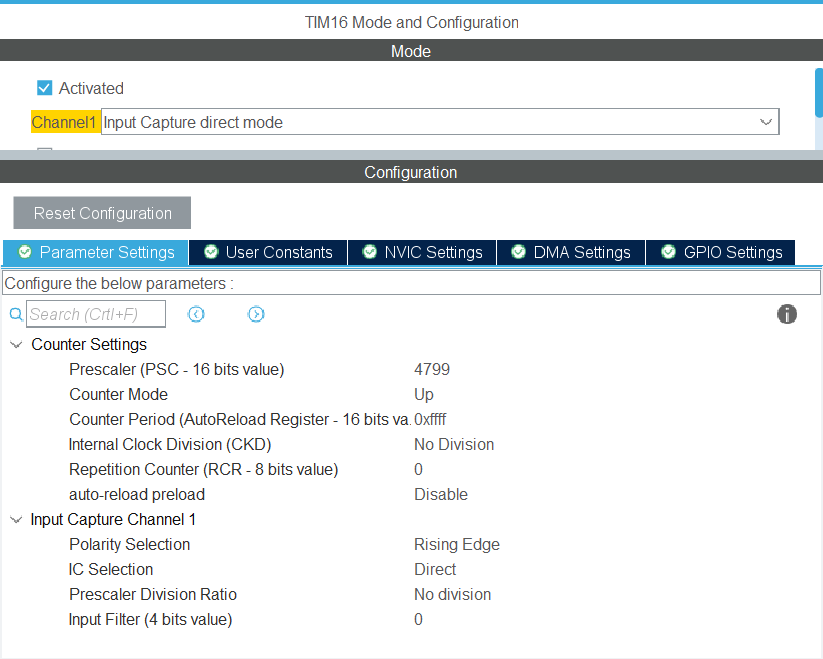This screenshot has width=823, height=659.
Task: Select the IC Selection value Direct
Action: coord(435,569)
